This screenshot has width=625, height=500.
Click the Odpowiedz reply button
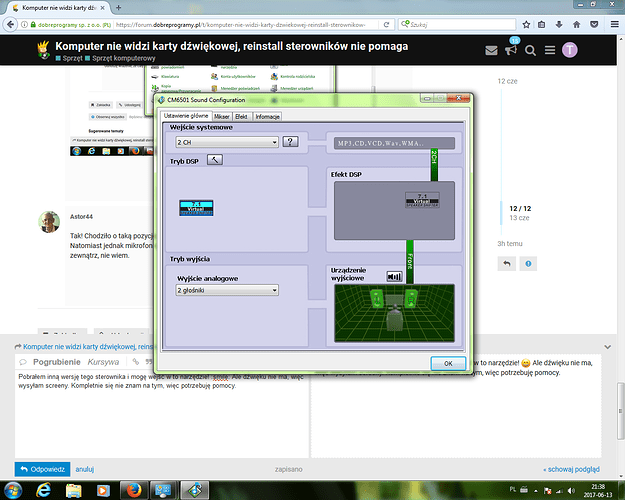coord(42,469)
